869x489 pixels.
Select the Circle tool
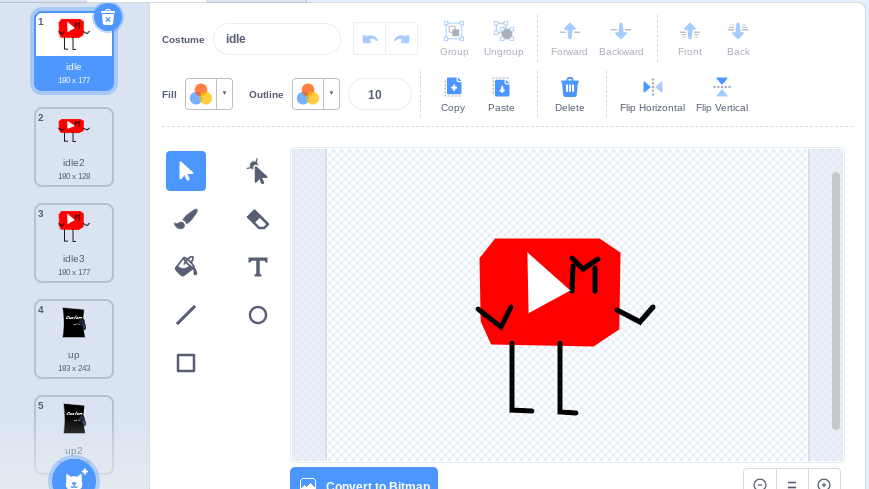258,315
